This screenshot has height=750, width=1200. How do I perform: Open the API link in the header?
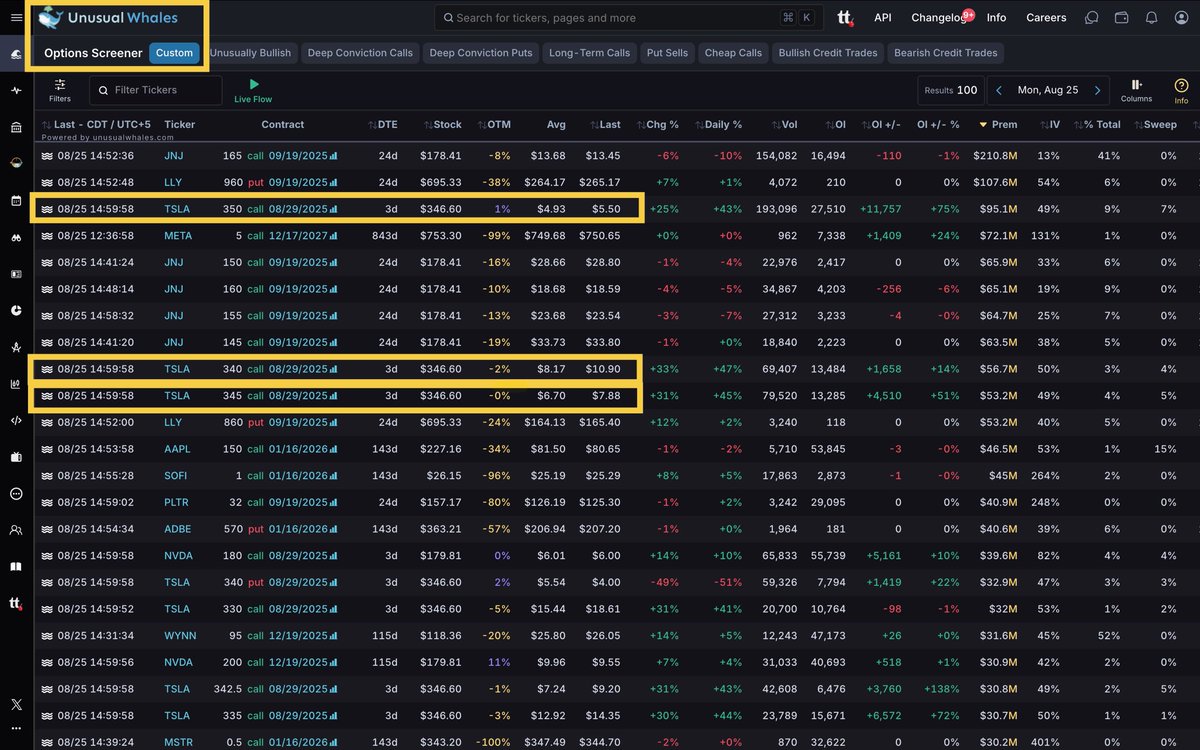(x=882, y=18)
